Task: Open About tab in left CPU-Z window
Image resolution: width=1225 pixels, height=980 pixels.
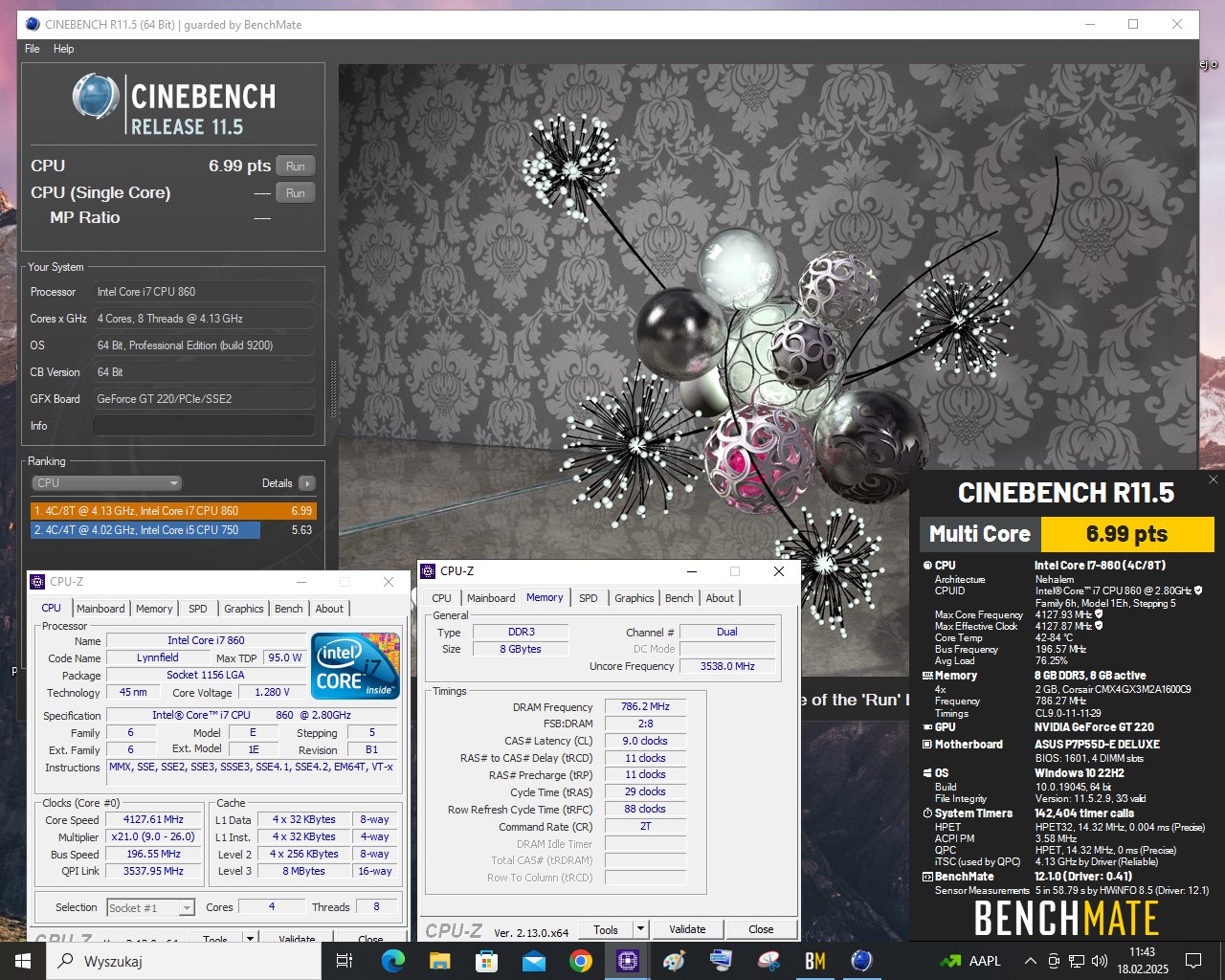Action: [329, 609]
